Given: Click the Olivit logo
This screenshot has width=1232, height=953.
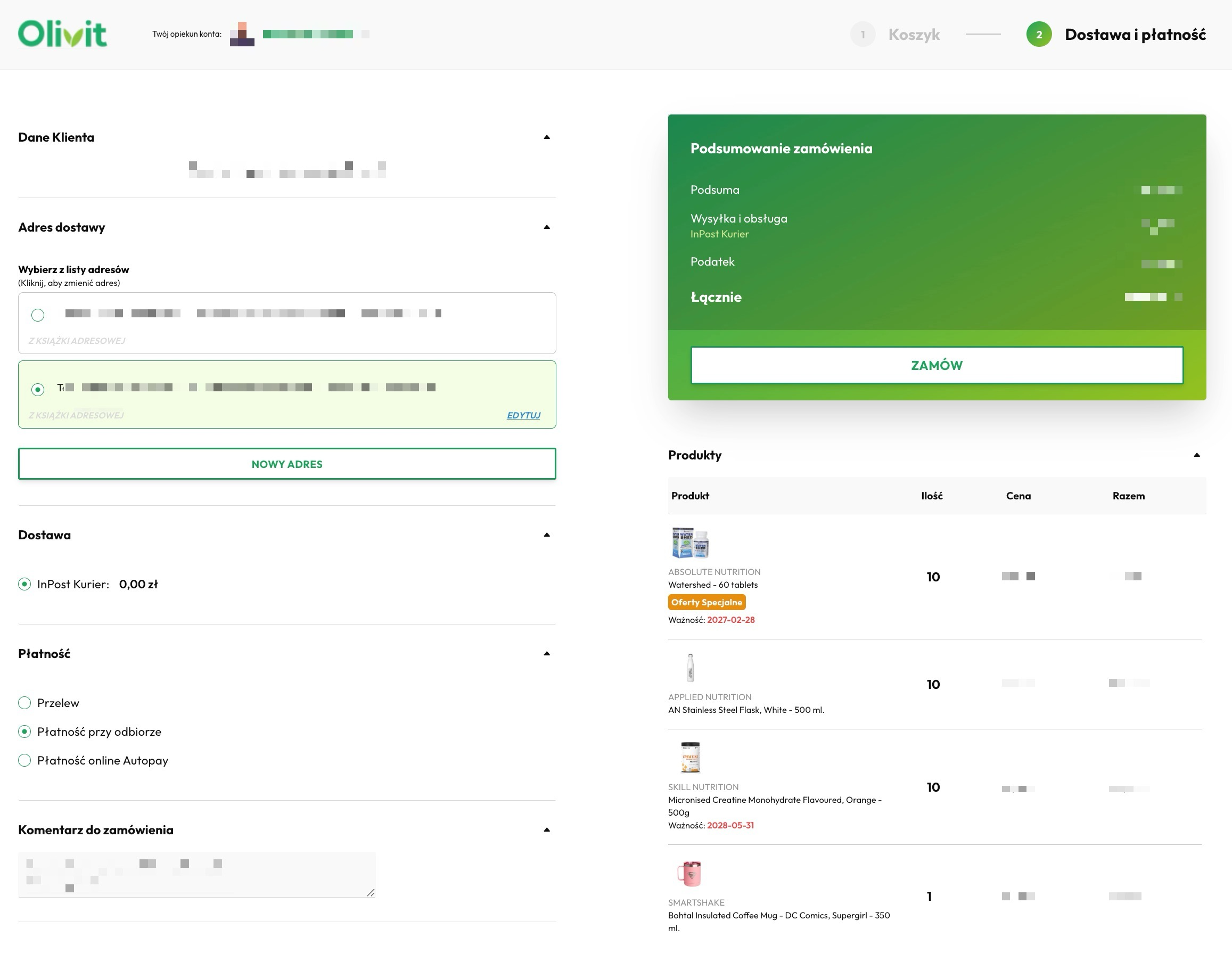Looking at the screenshot, I should click(62, 34).
